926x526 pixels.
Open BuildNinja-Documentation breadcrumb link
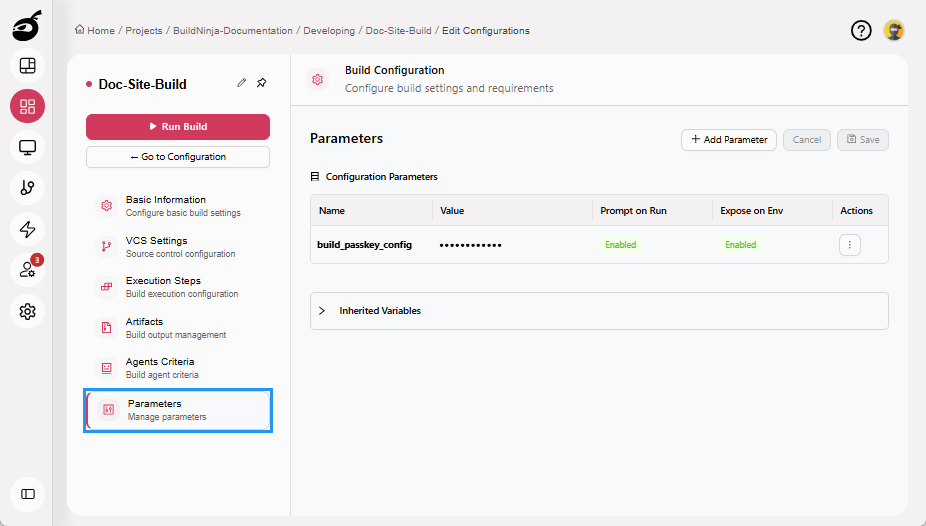click(233, 30)
